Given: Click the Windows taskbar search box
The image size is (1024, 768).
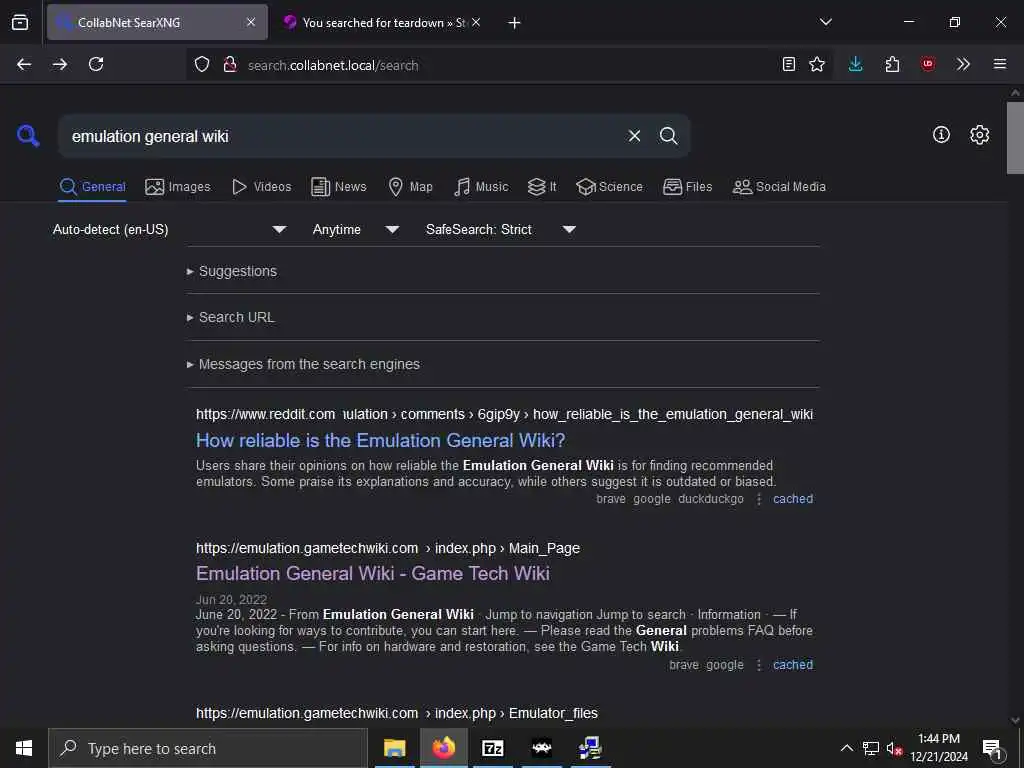Looking at the screenshot, I should (x=208, y=748).
